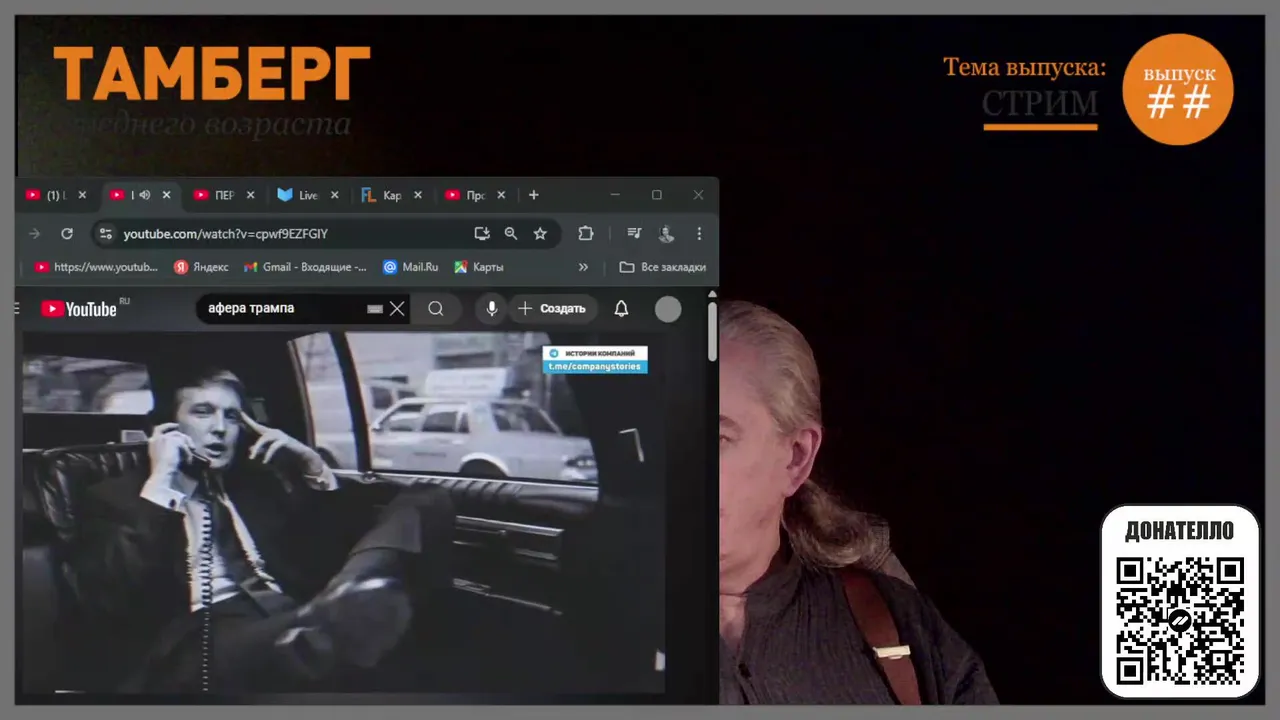
Task: Run YouTube search with magnifier button
Action: coord(436,309)
